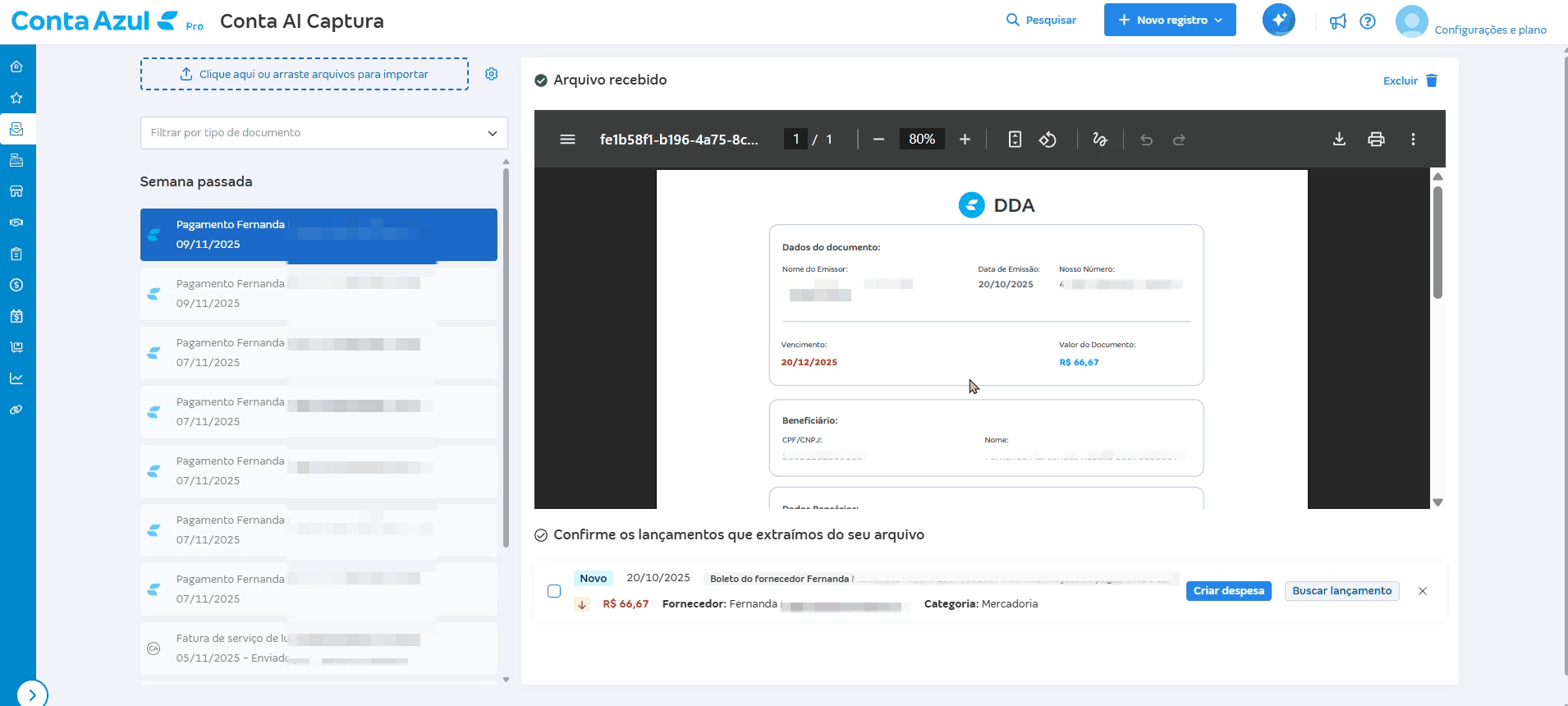
Task: Click the Conta Azul logo
Action: [x=94, y=21]
